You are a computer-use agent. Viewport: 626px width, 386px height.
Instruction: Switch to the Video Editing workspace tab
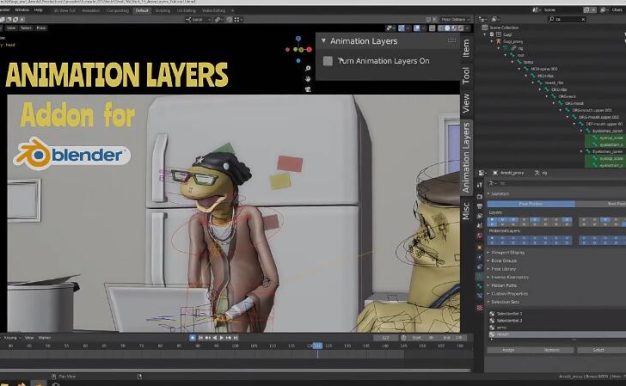(214, 10)
